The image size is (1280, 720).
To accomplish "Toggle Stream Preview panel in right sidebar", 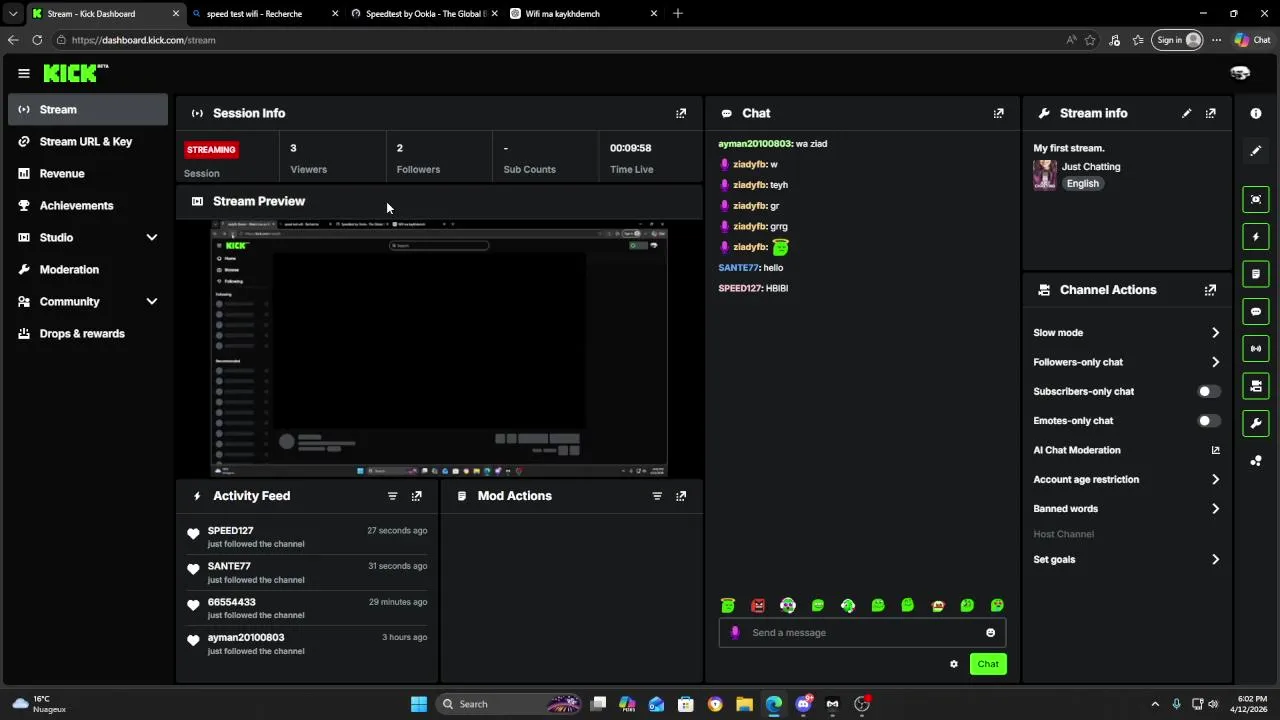I will click(x=1256, y=199).
